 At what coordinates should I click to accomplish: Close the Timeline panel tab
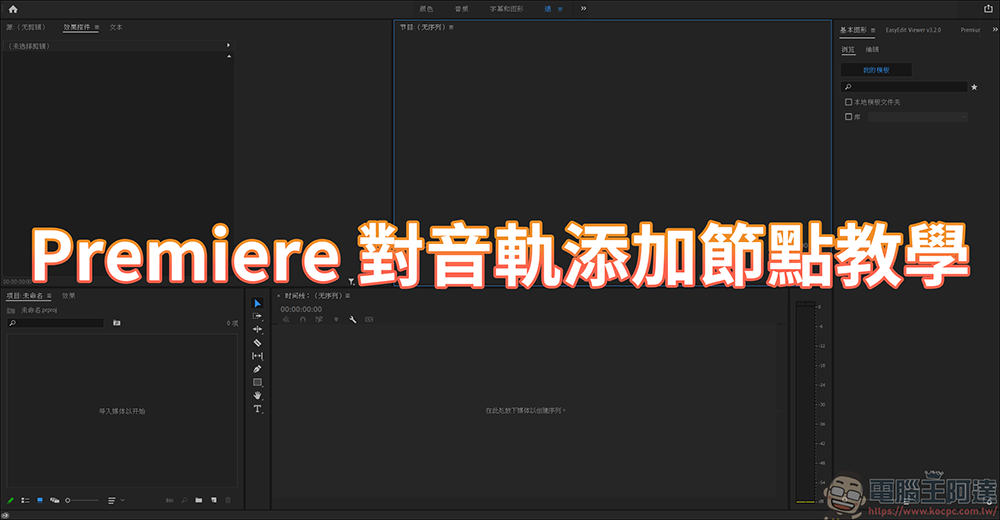click(x=279, y=296)
